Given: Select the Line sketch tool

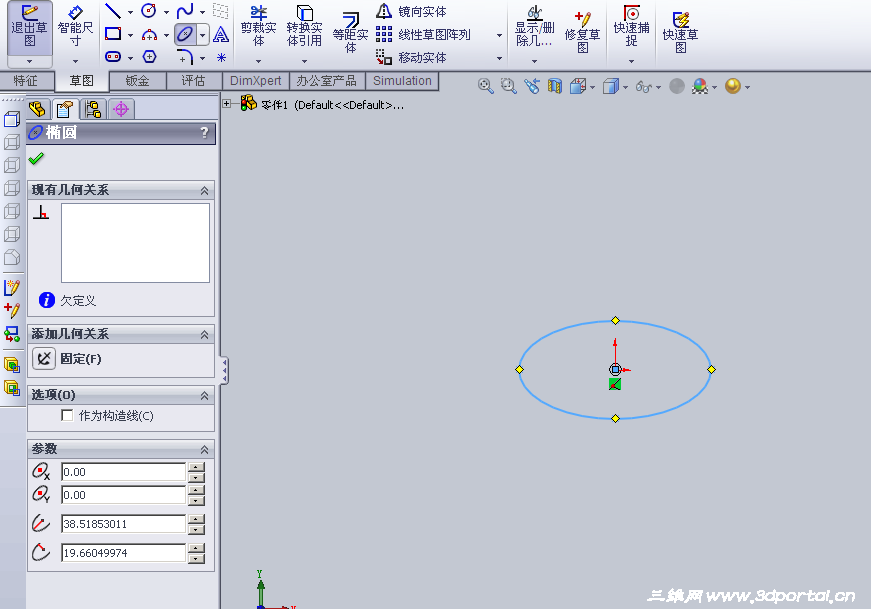Looking at the screenshot, I should [x=113, y=11].
